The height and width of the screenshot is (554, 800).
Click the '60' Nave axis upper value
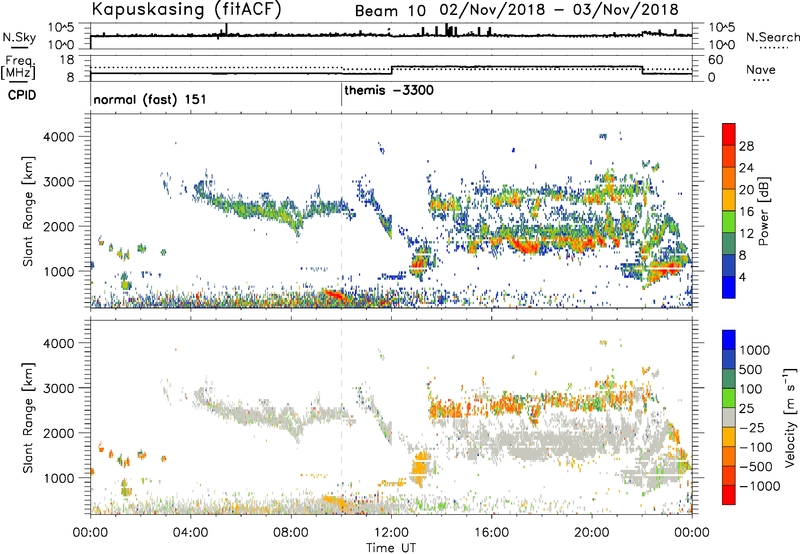point(716,60)
